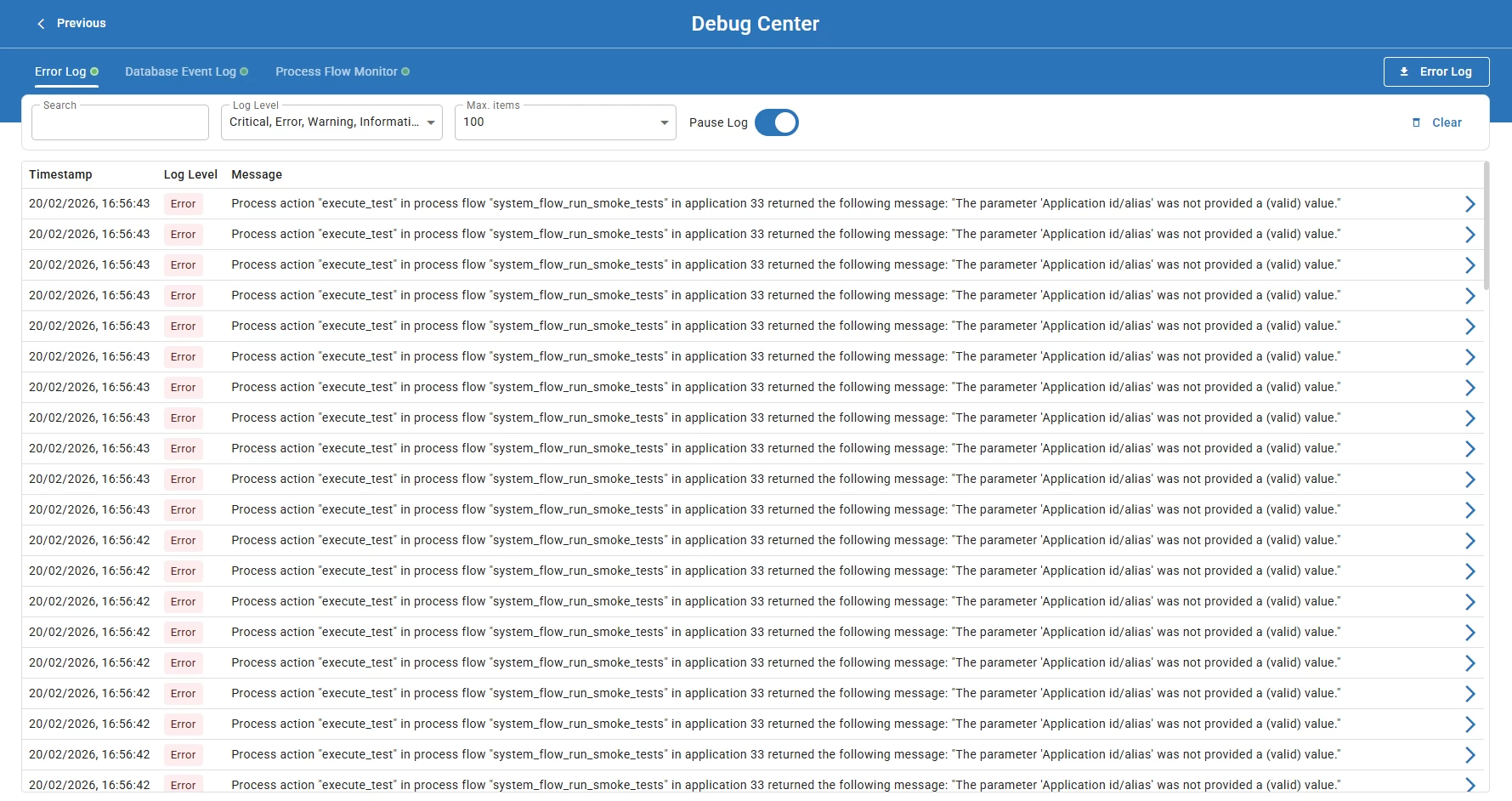Clear the log with the Clear button
This screenshot has width=1512, height=801.
[1437, 122]
